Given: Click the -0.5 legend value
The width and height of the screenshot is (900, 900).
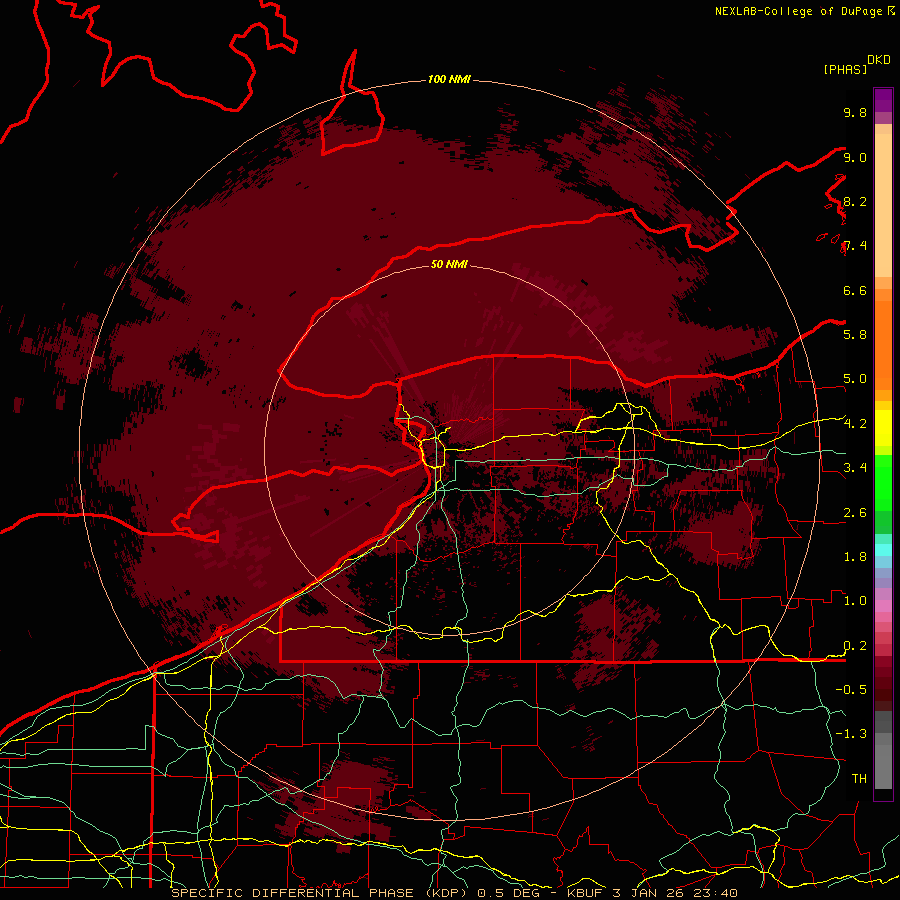Looking at the screenshot, I should click(x=851, y=689).
